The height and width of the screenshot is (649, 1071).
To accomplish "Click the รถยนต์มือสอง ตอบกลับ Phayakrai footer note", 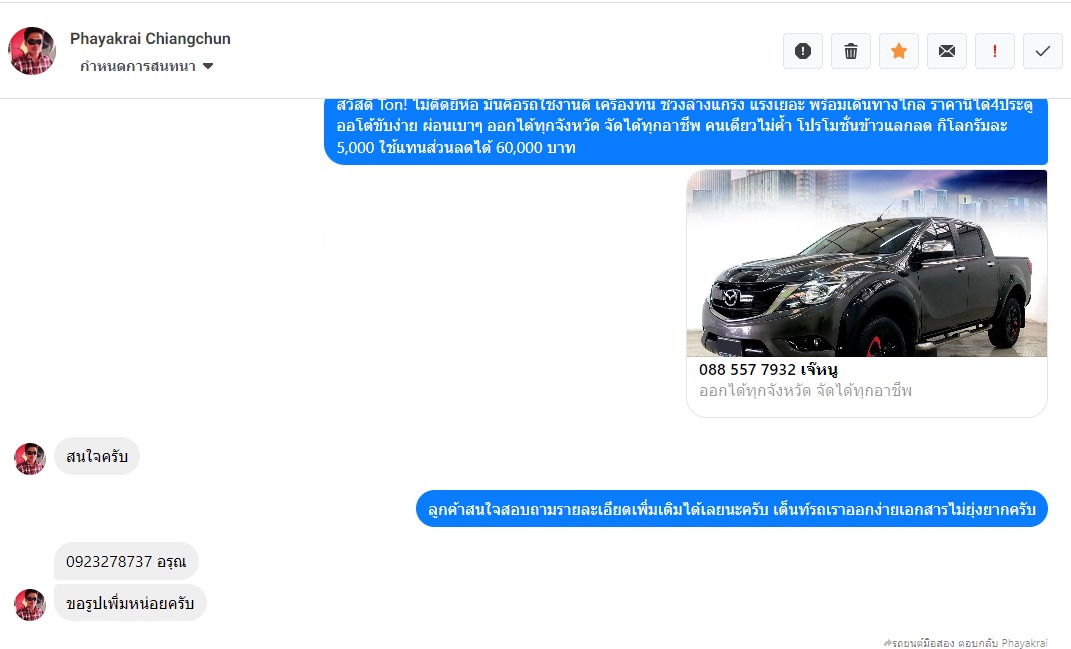I will click(x=965, y=642).
